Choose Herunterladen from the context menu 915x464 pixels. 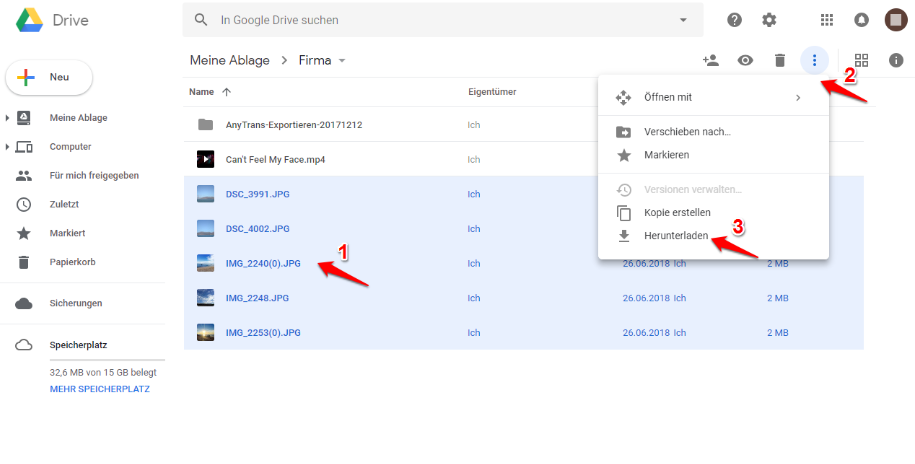[x=675, y=236]
